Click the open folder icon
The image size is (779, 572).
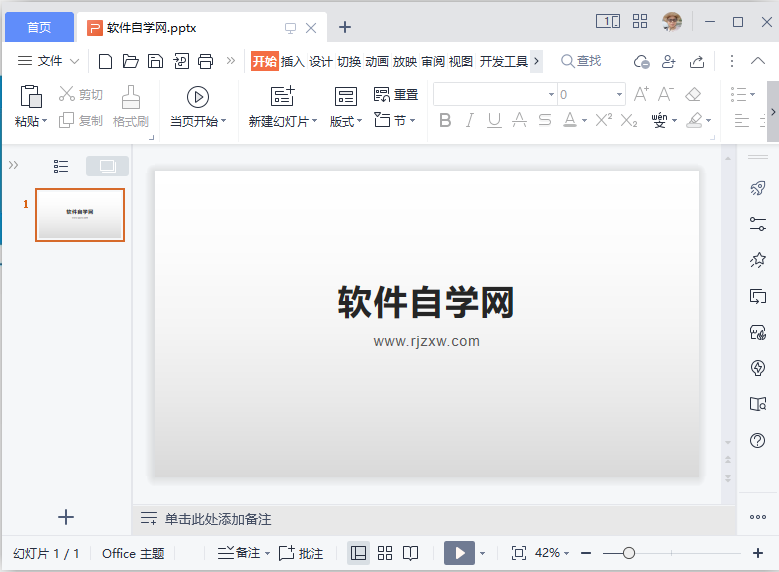(130, 61)
